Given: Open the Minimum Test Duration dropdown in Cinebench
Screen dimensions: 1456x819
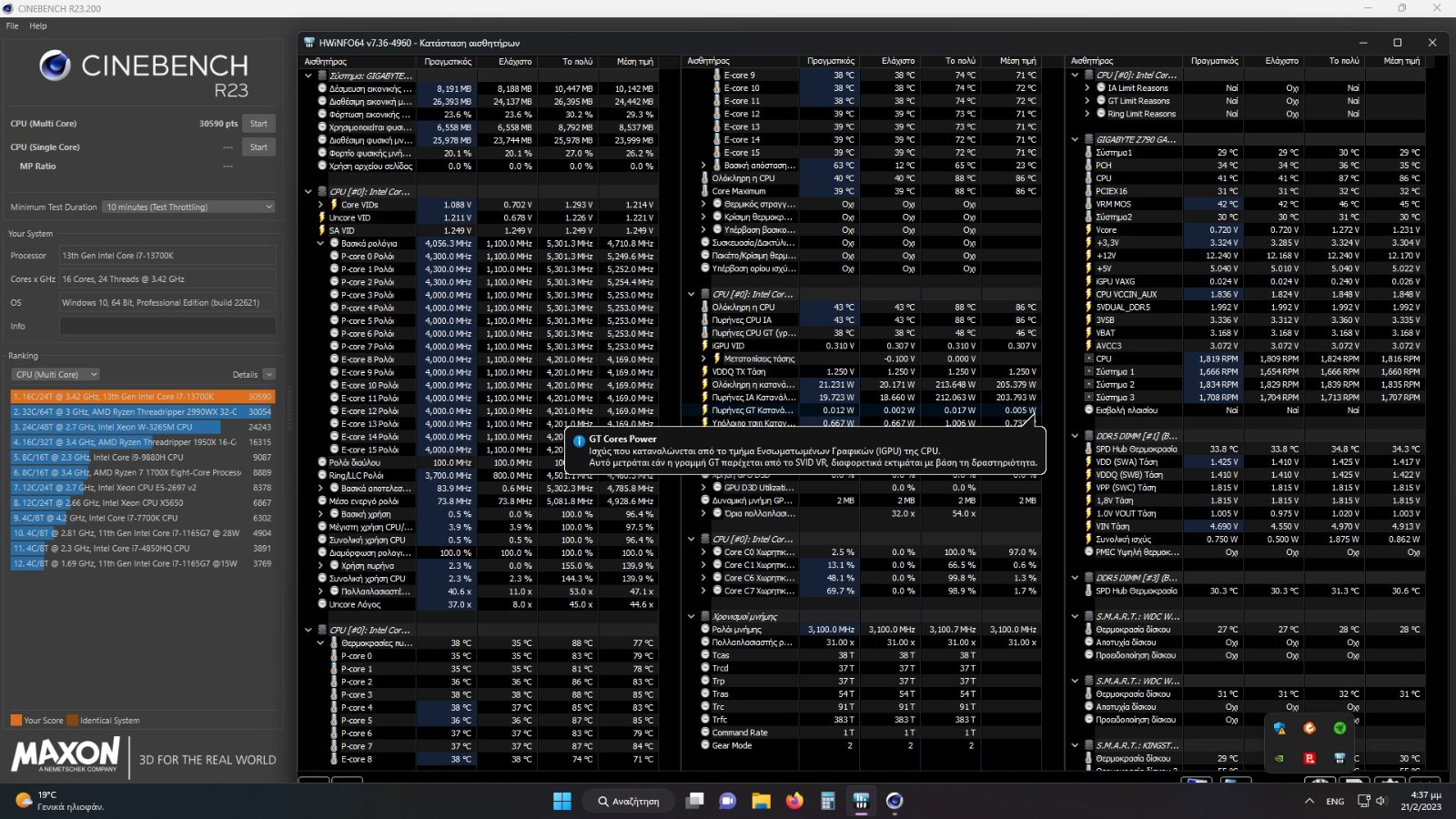Looking at the screenshot, I should pyautogui.click(x=188, y=207).
